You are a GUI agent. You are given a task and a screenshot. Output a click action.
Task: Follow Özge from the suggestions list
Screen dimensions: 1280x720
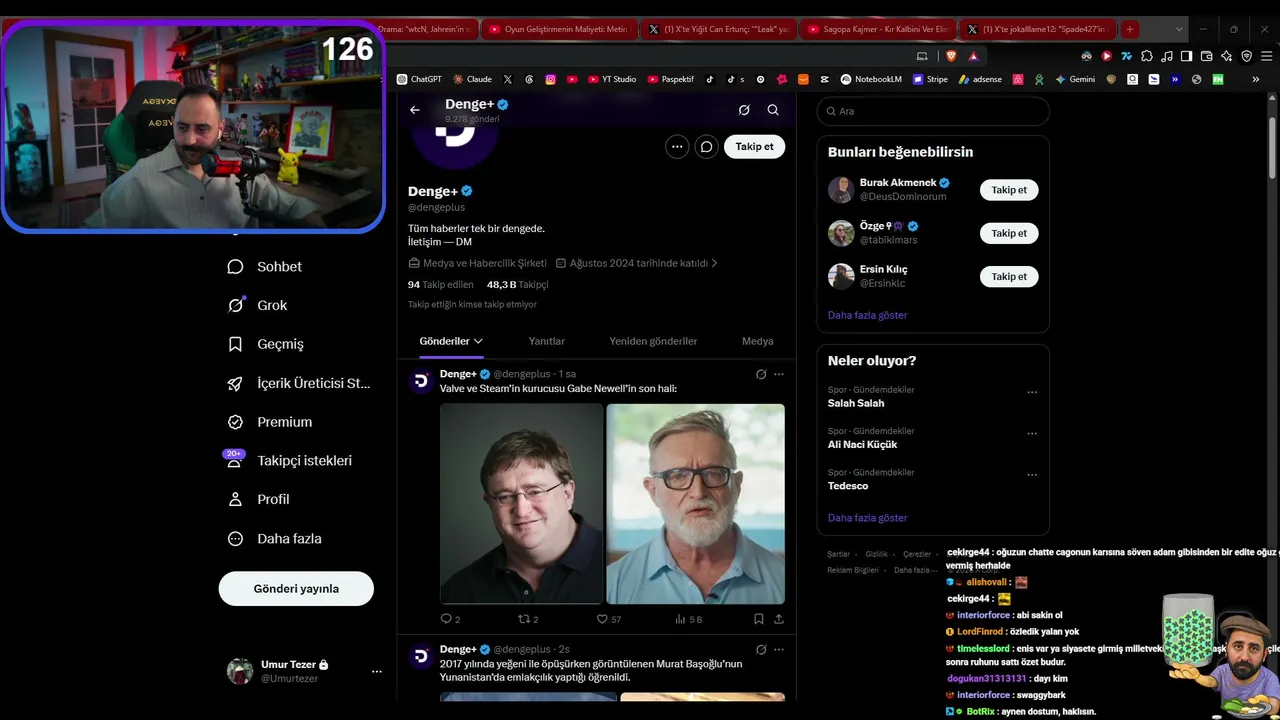pos(1009,233)
